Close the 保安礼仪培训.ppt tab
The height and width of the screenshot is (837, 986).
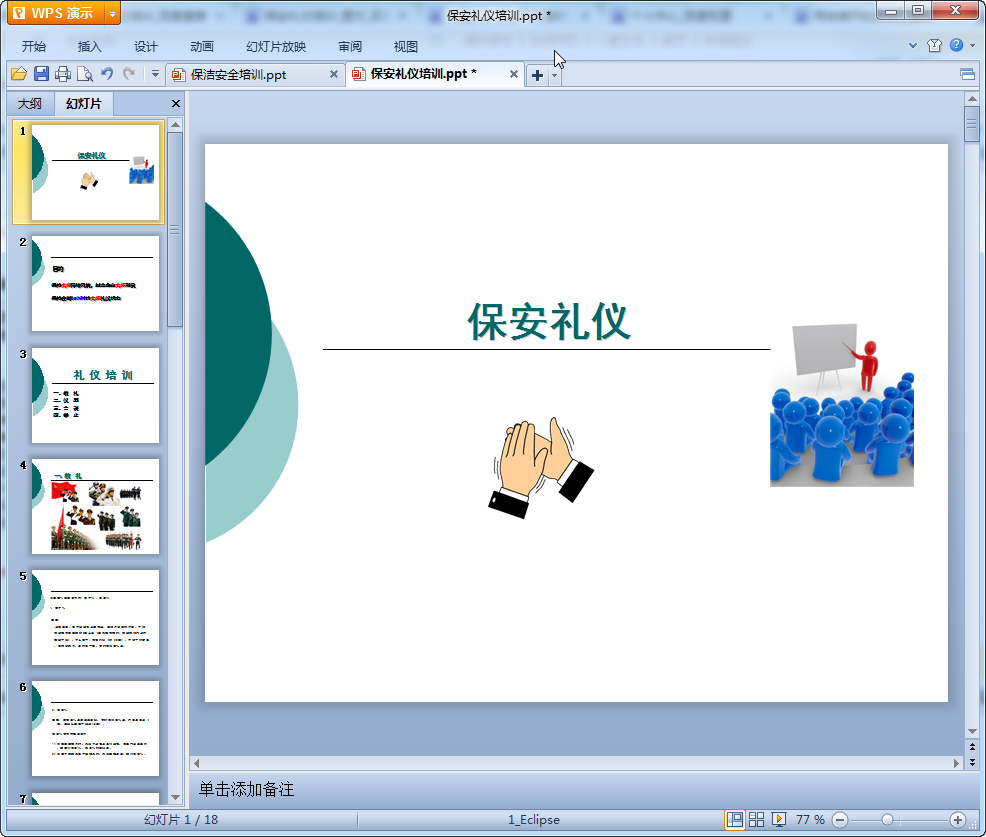tap(514, 74)
